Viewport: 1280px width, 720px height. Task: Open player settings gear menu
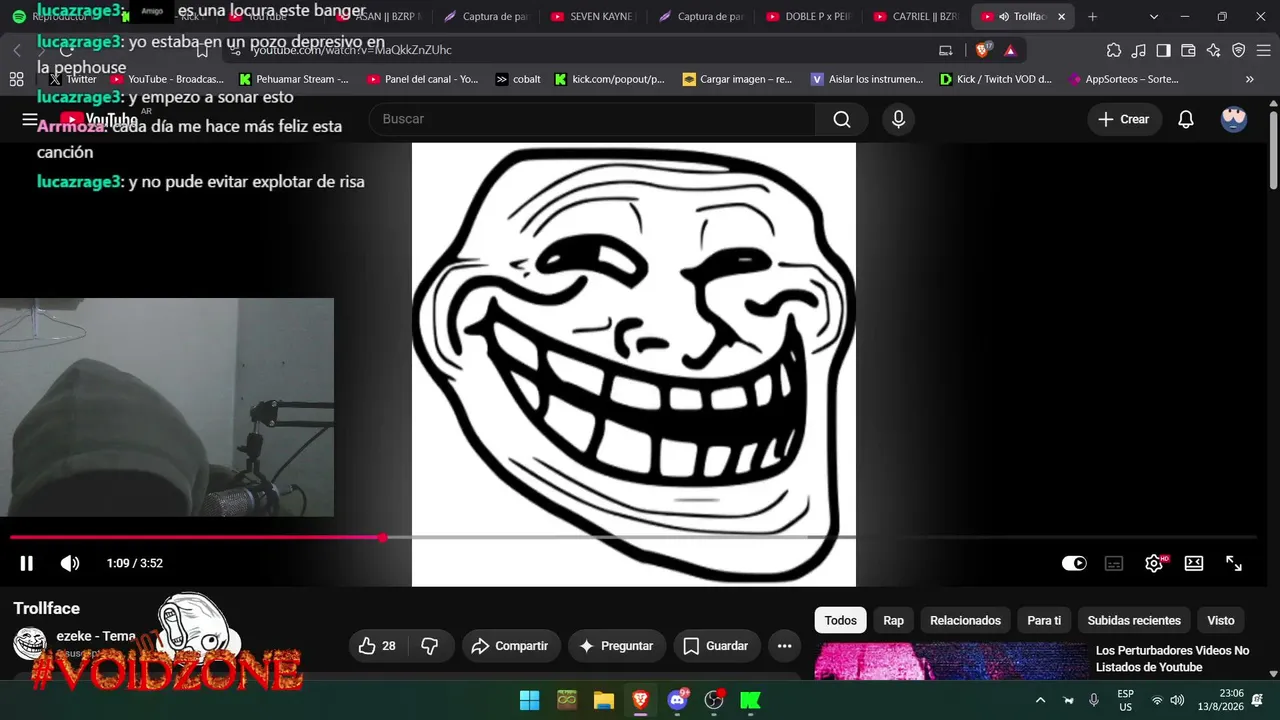(1154, 563)
